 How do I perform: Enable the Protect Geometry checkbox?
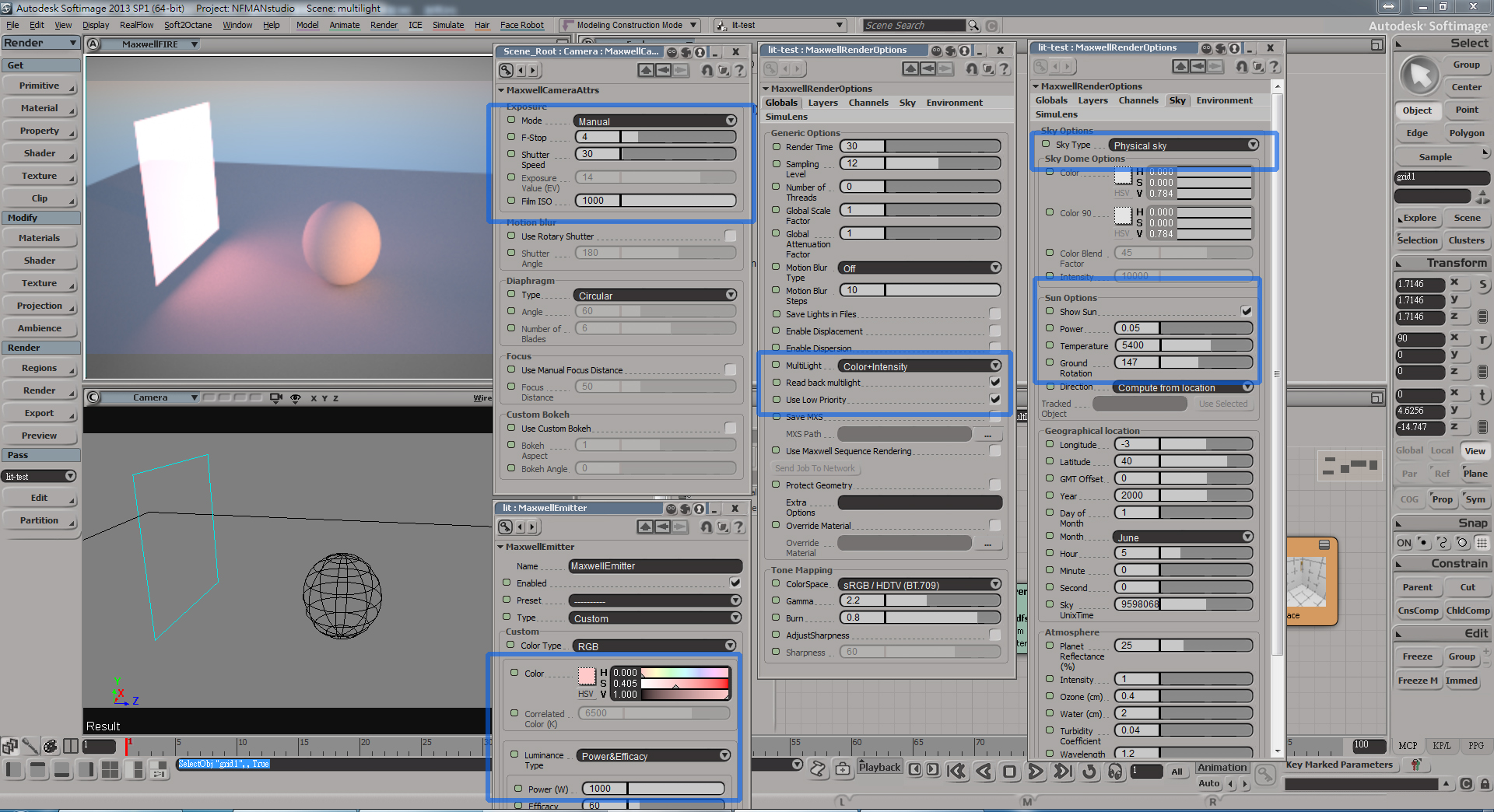994,485
